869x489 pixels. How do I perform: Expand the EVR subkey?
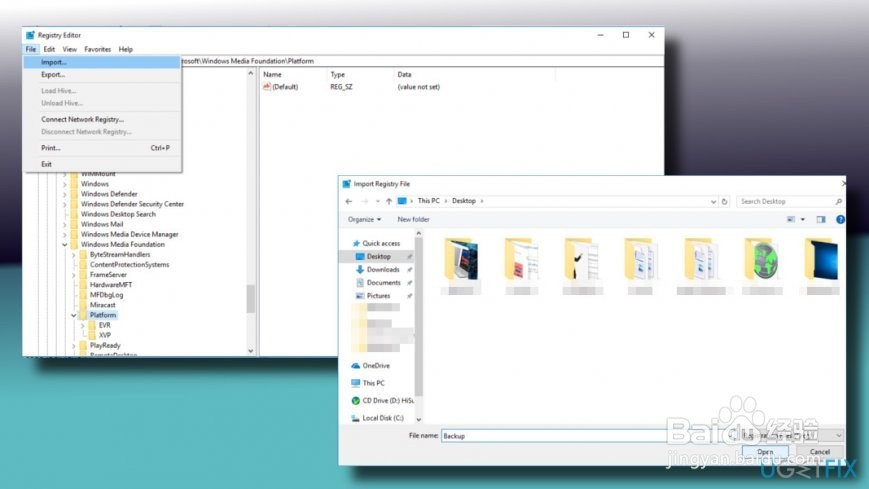coord(83,325)
